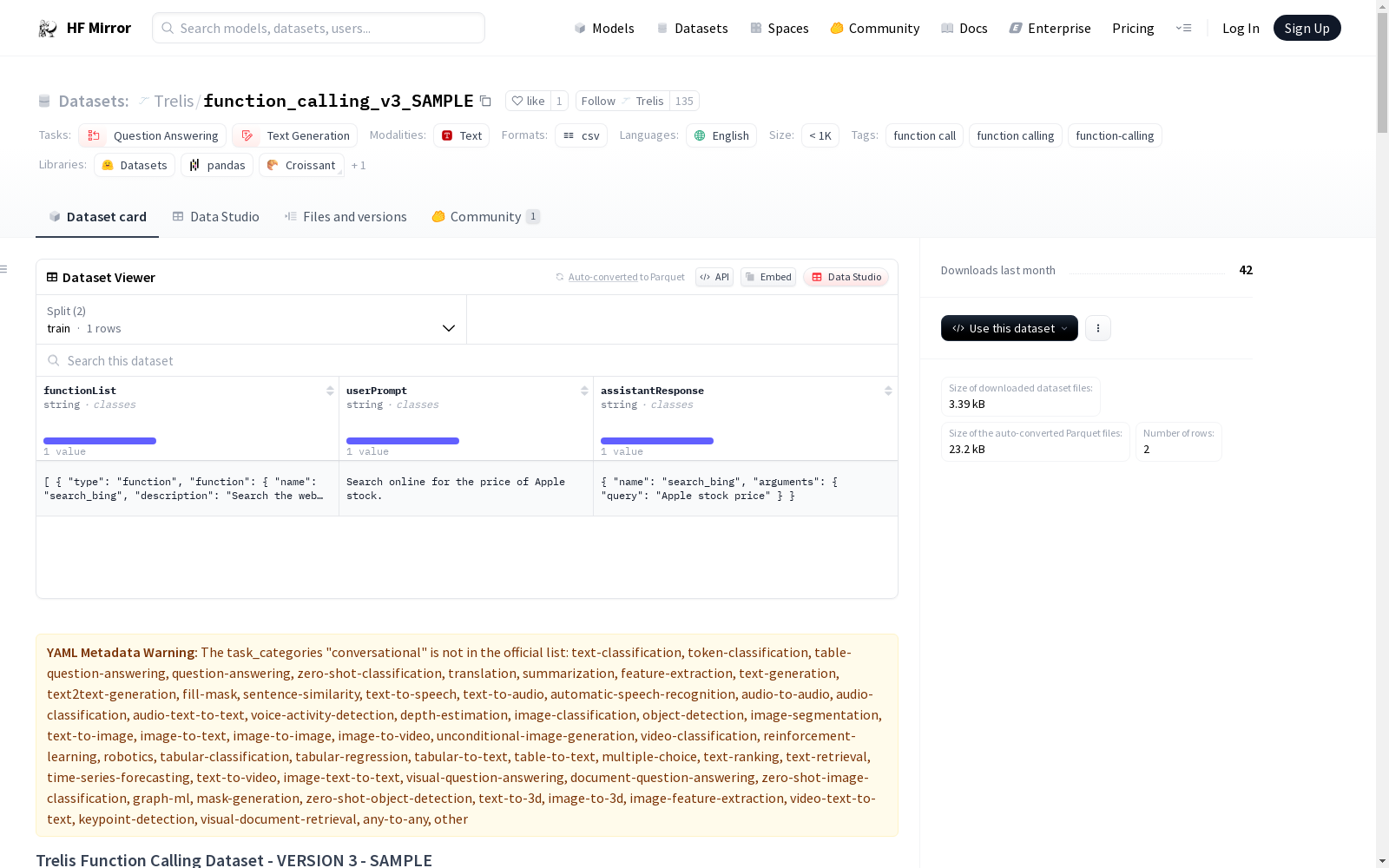Screen dimensions: 1389x868
Task: Click the 3.39 kB downloaded size value
Action: tap(967, 404)
